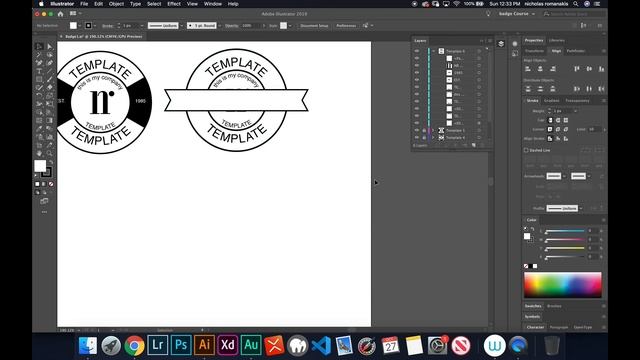Viewport: 640px width, 360px height.
Task: Open Edit Toolbar three-dots button
Action: click(x=44, y=212)
